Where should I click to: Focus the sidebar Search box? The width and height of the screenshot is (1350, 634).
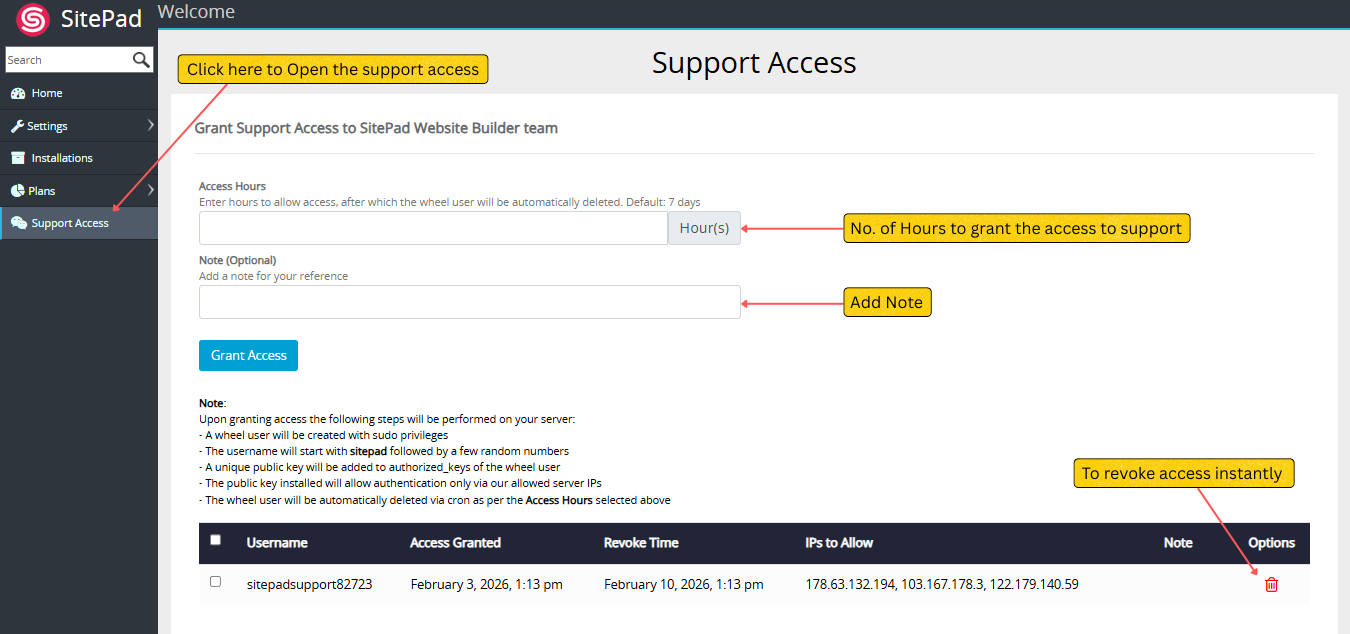(x=66, y=60)
